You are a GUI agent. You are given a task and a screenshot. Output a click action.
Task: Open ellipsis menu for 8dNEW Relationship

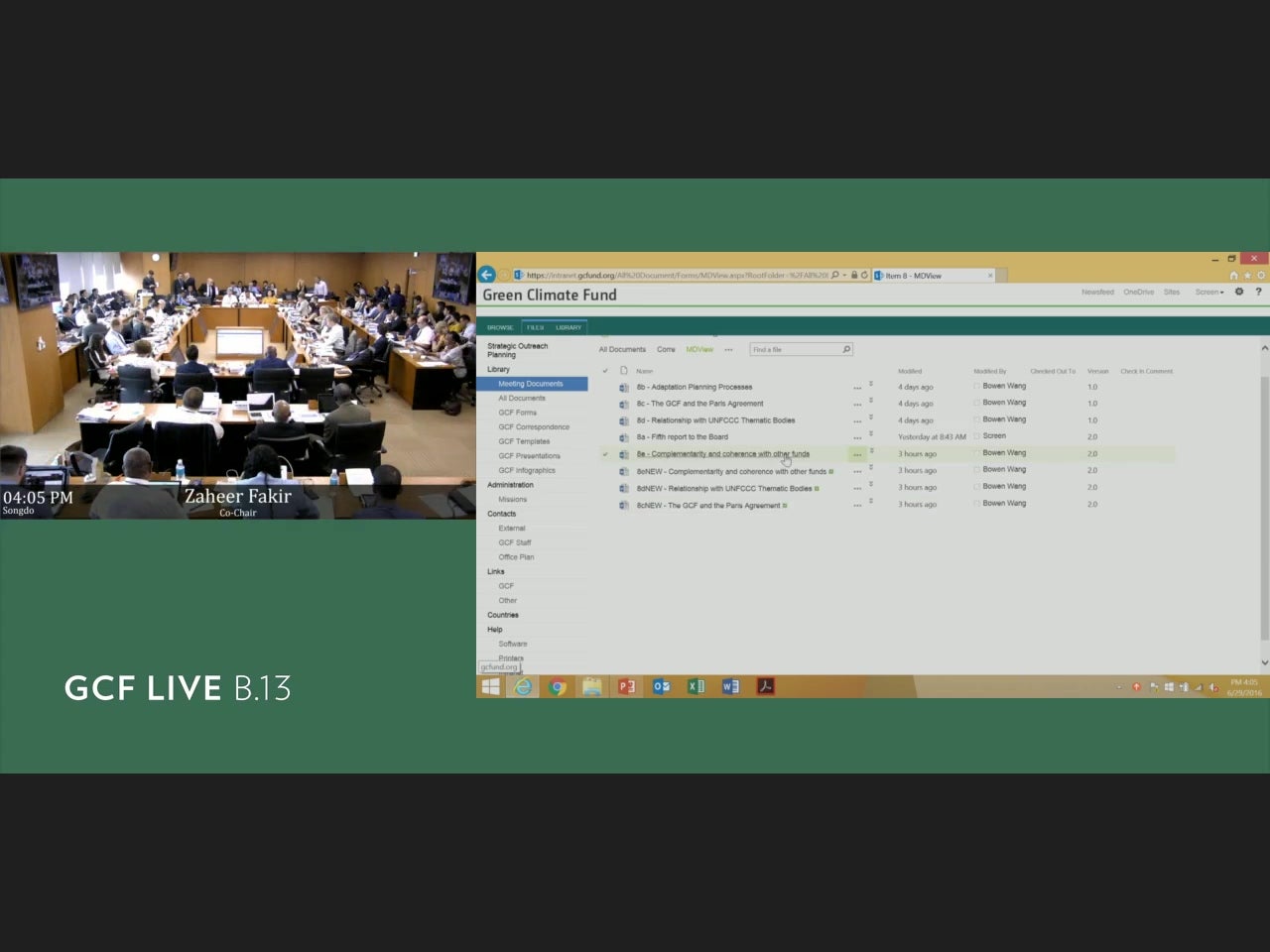coord(857,489)
